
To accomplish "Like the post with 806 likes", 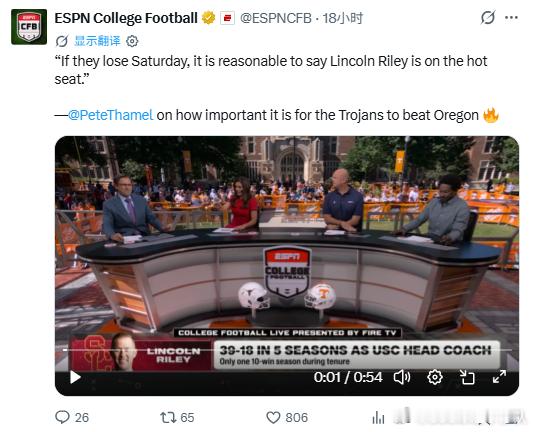I will [287, 417].
